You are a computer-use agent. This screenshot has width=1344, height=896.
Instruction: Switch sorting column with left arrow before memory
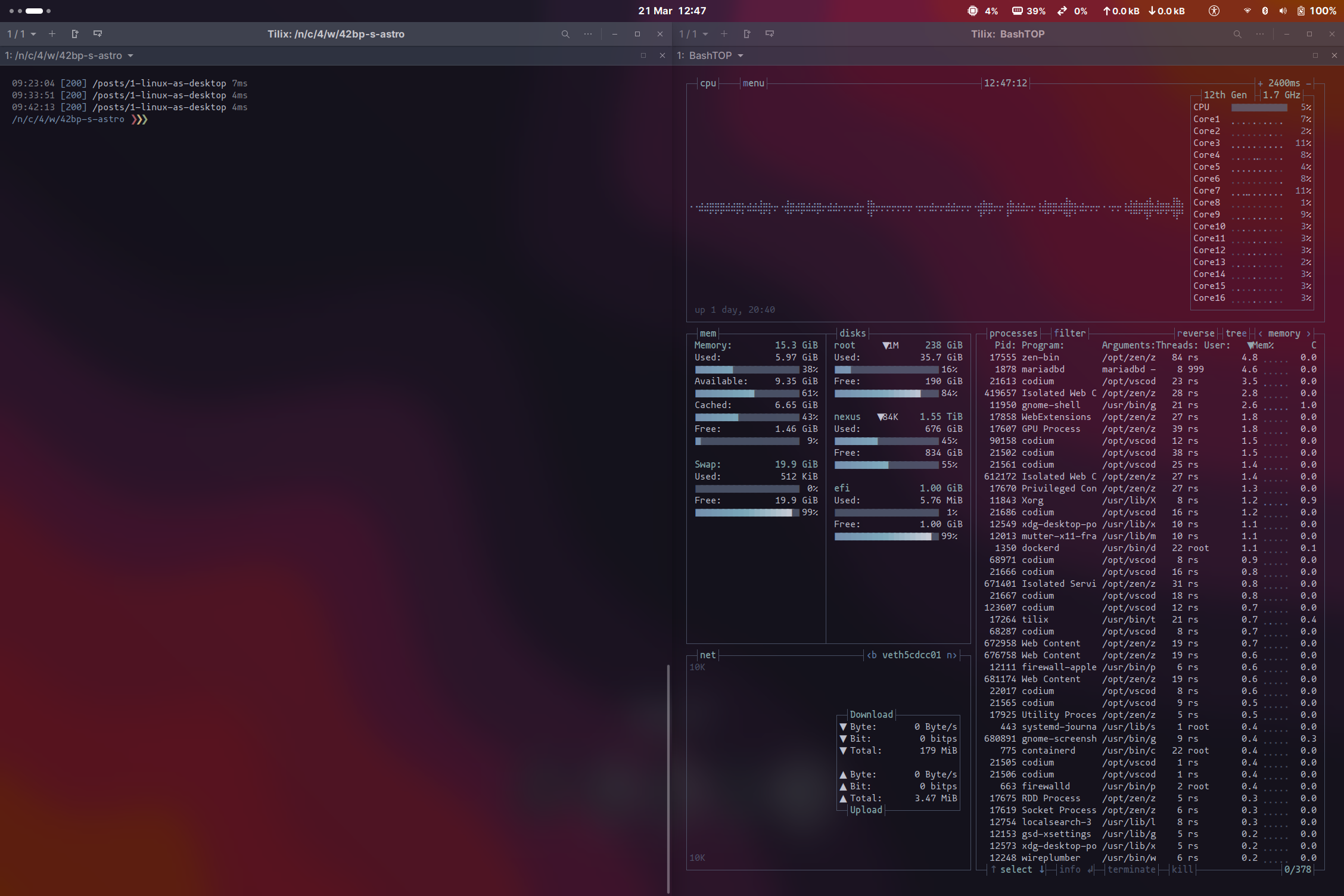click(1260, 334)
